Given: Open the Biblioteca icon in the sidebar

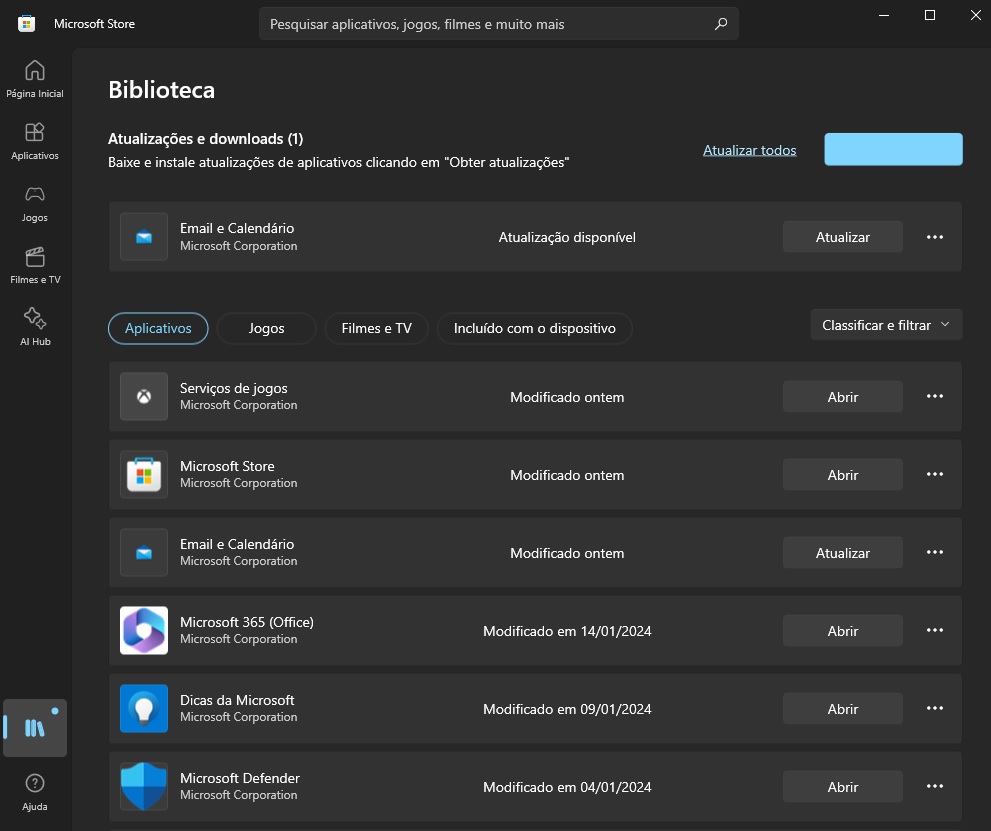Looking at the screenshot, I should 35,728.
